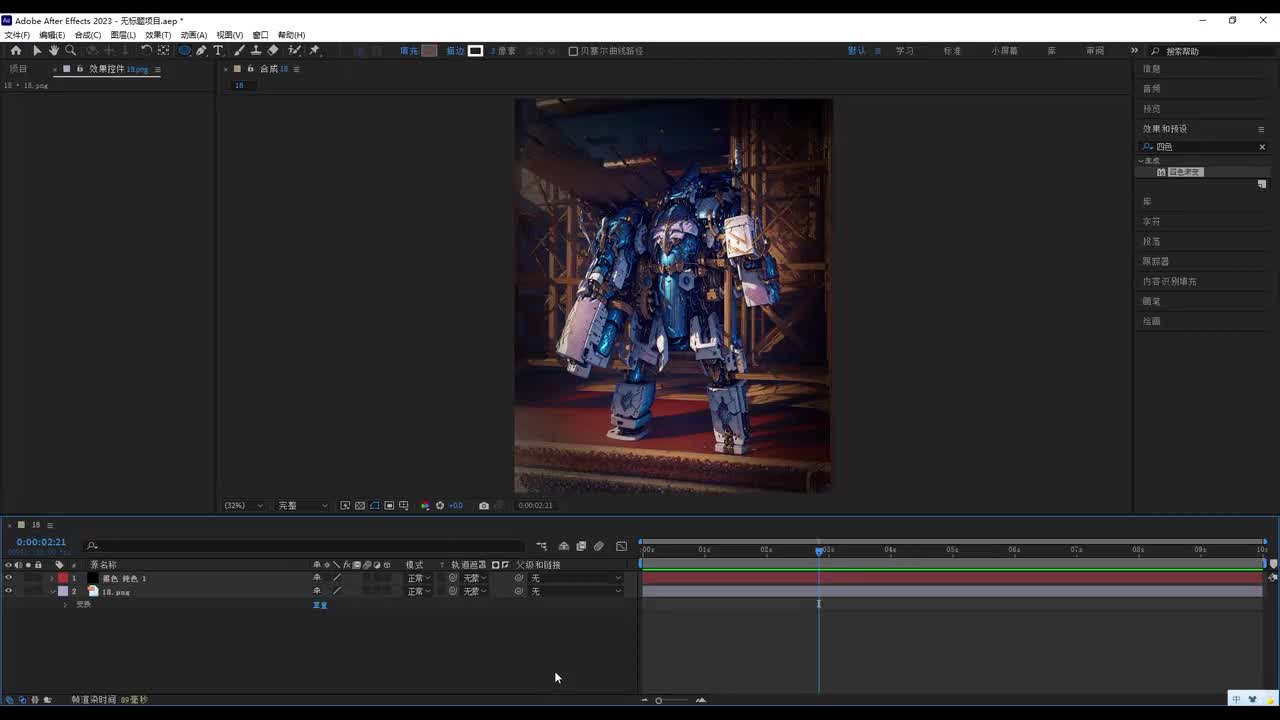Open parent link dropdown for 18.png layer
The width and height of the screenshot is (1280, 720).
click(575, 592)
